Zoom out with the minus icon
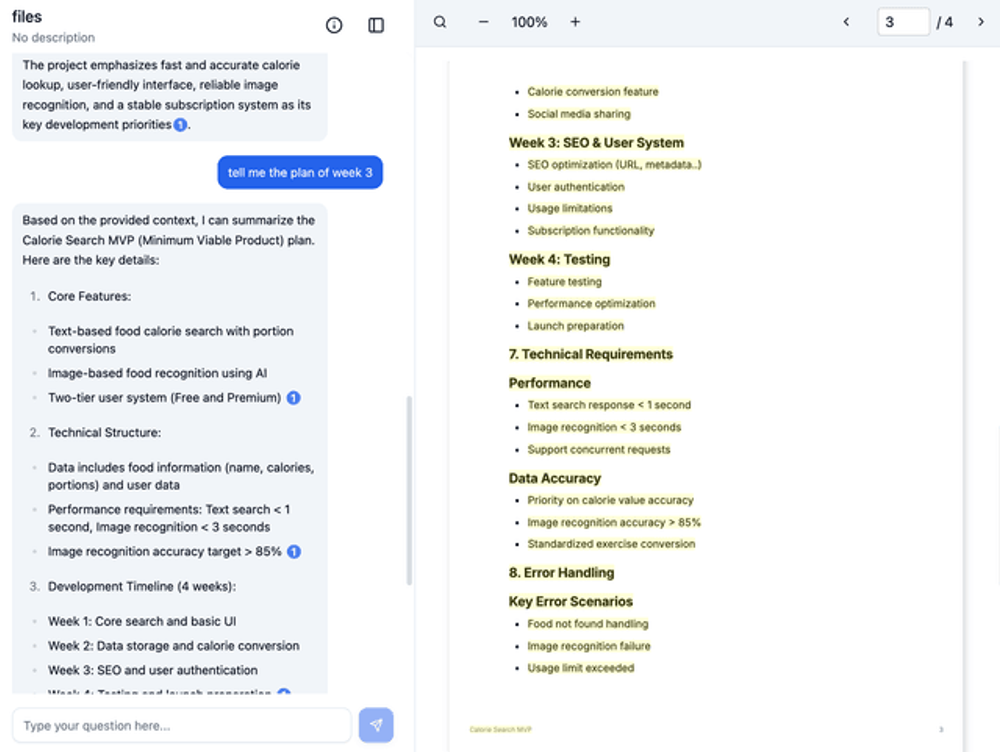The height and width of the screenshot is (752, 1000). (483, 22)
